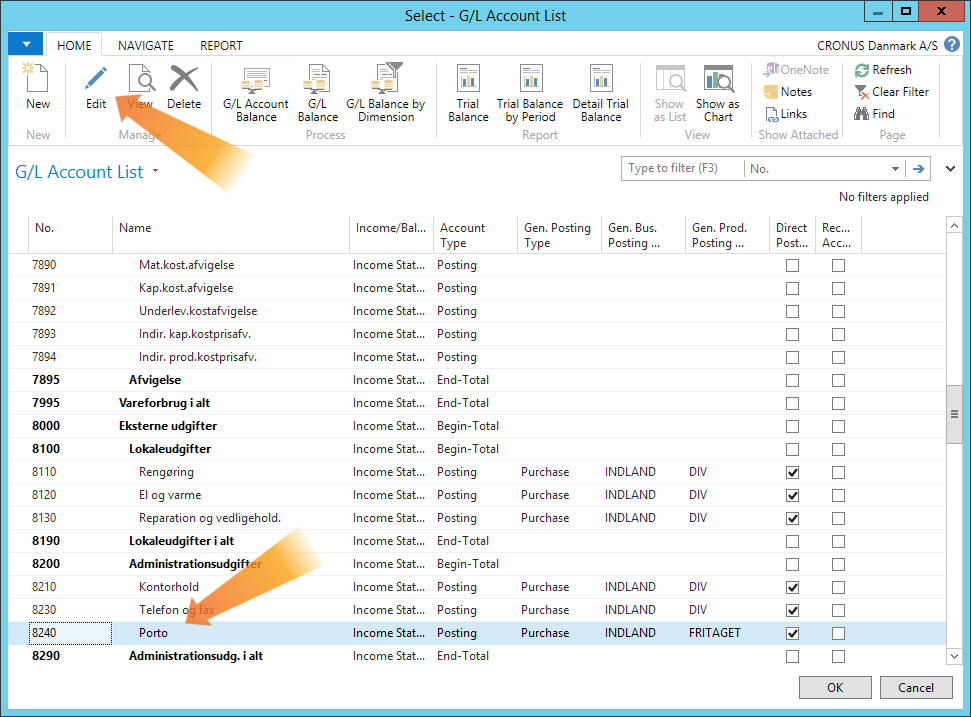
Task: Select the 8000 Eksterne udgifter row
Action: (x=477, y=426)
